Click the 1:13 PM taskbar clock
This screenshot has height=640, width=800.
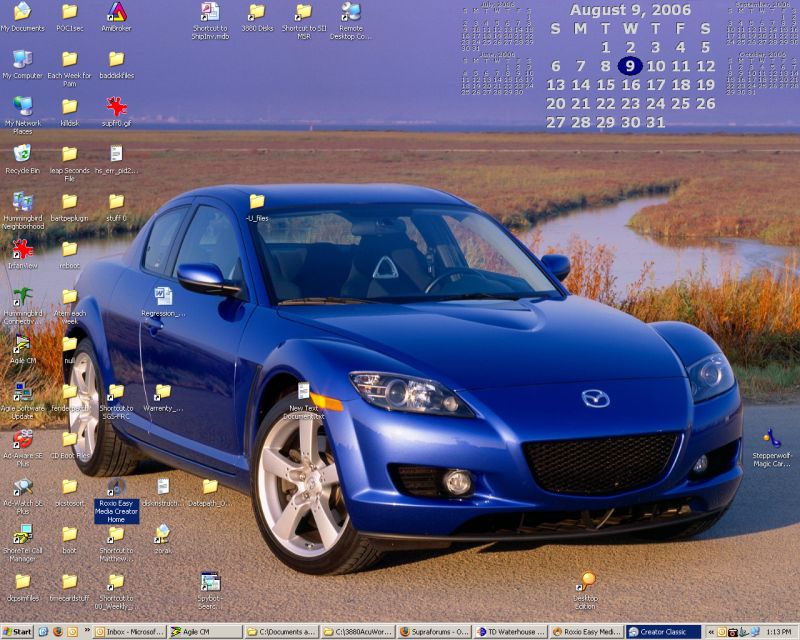coord(778,632)
